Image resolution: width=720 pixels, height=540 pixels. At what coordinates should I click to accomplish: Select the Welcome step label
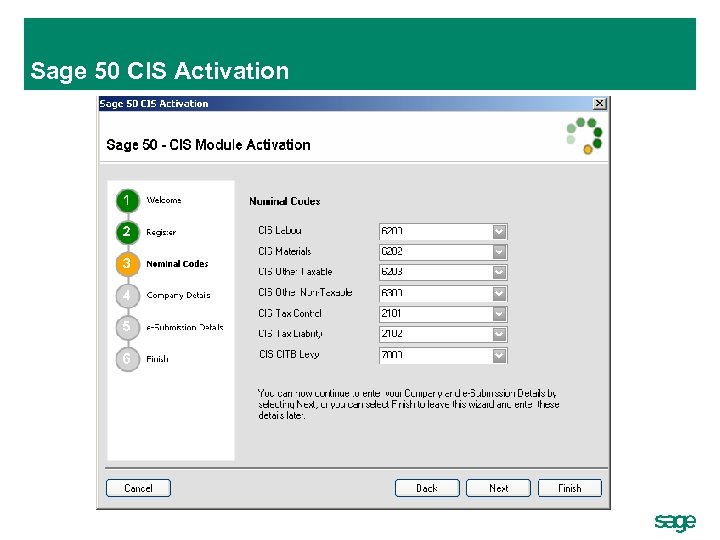tap(164, 200)
